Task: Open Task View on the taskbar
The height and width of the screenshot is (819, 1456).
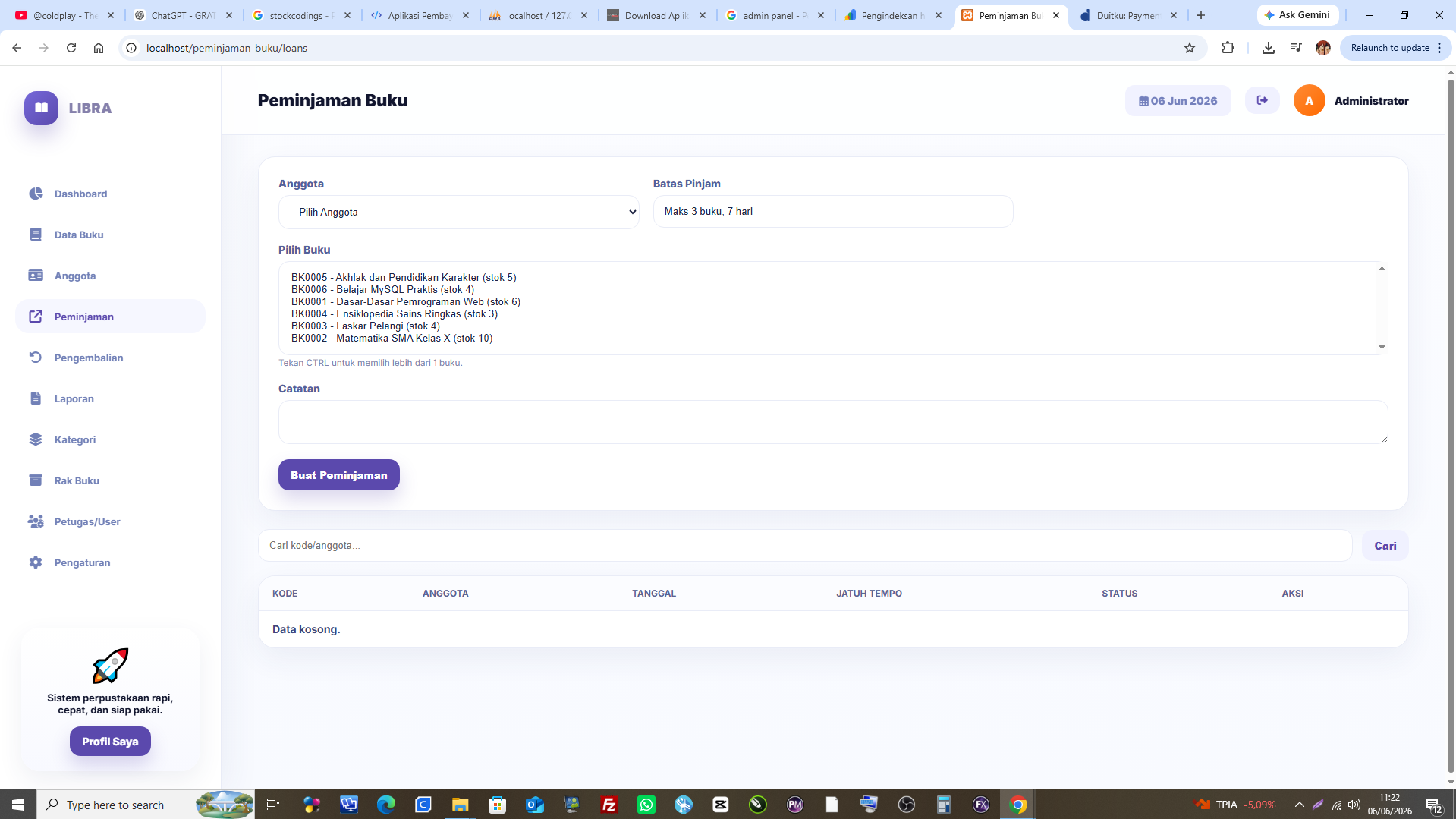Action: (x=273, y=804)
